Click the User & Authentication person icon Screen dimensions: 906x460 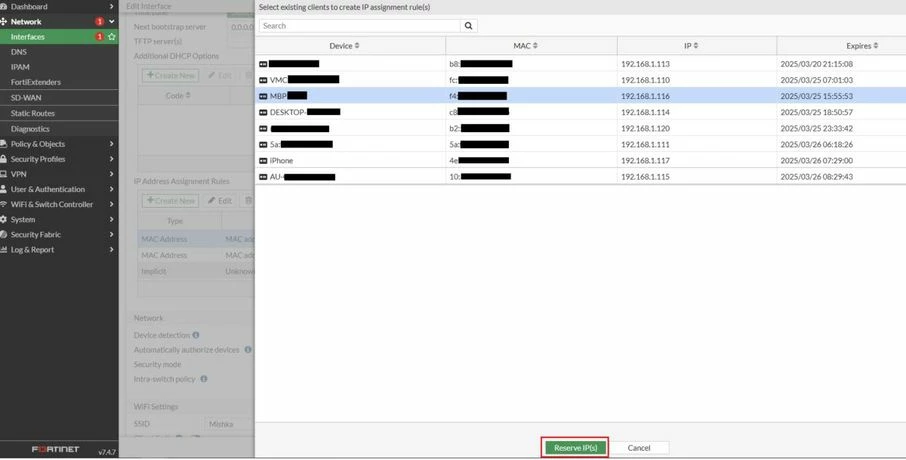pos(3,189)
